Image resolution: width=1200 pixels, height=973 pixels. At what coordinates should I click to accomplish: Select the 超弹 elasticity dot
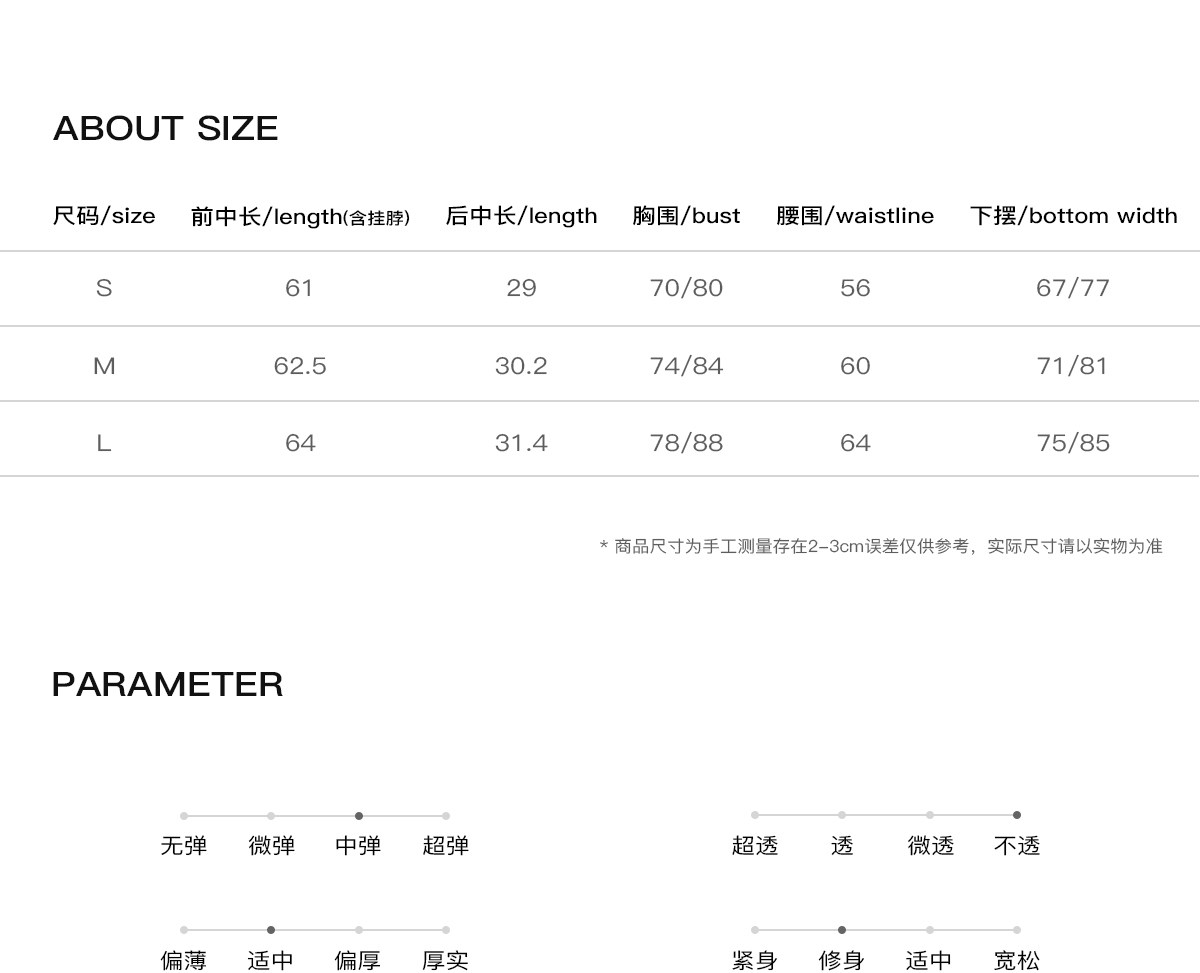pos(446,816)
